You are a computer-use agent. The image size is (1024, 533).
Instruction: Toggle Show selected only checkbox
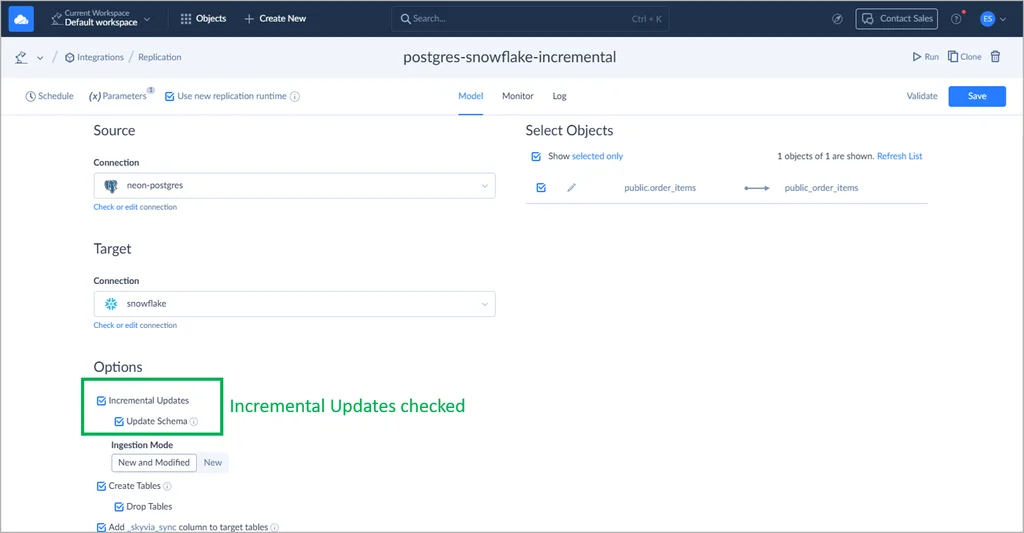coord(536,157)
